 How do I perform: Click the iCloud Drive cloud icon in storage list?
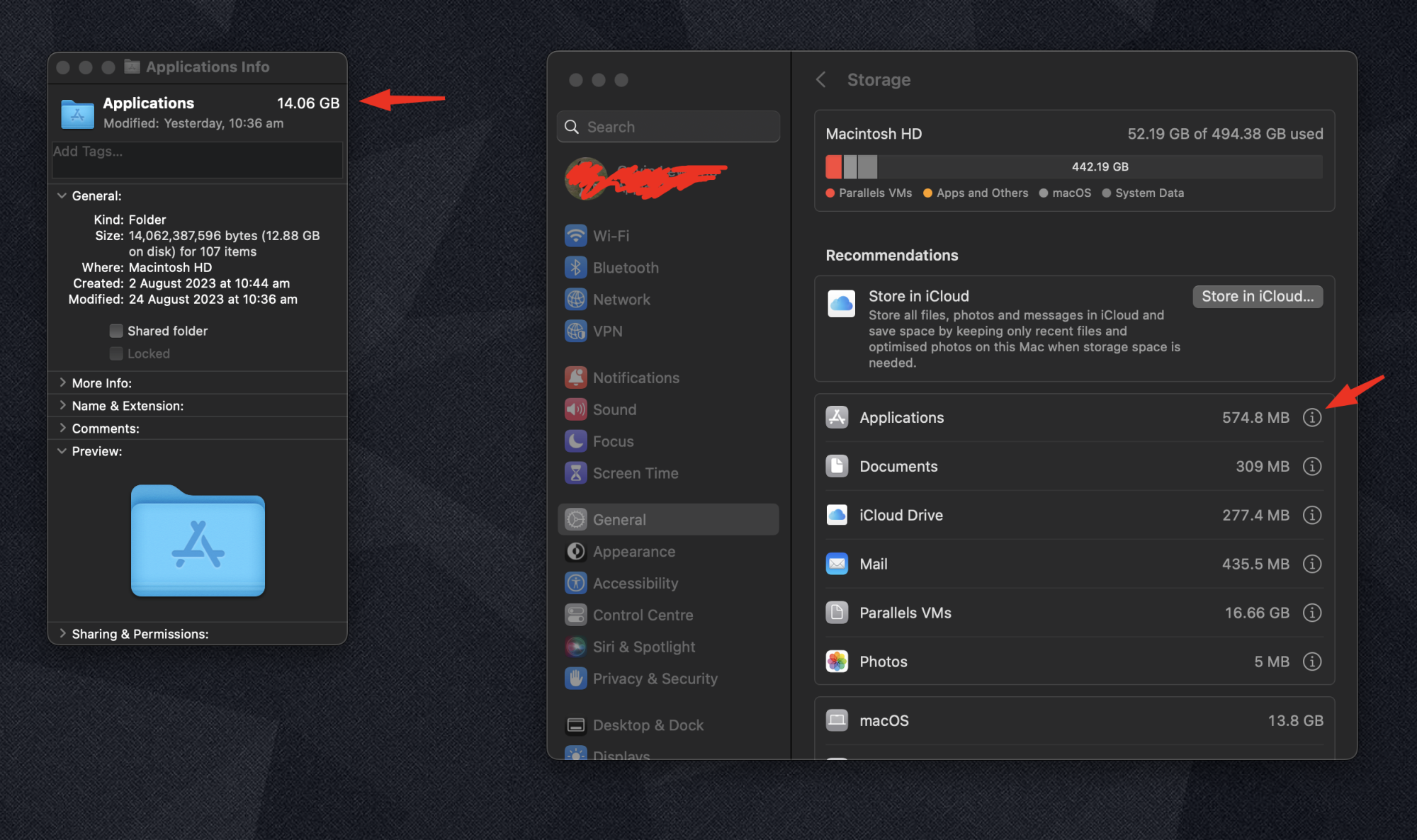837,516
